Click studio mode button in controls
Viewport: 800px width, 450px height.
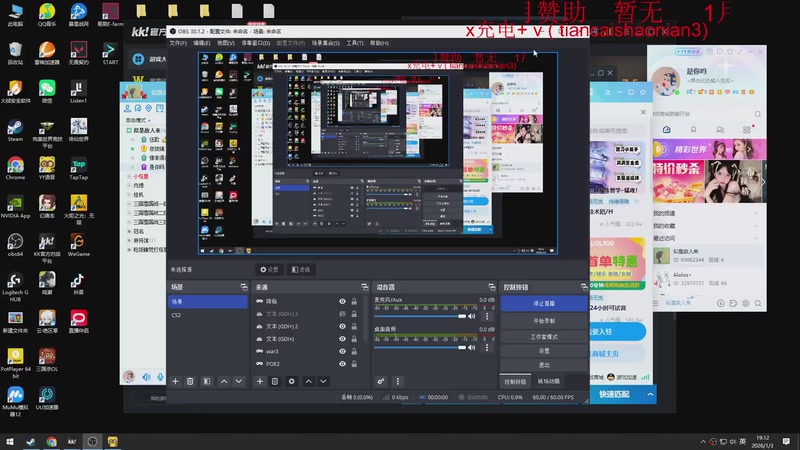coord(544,337)
